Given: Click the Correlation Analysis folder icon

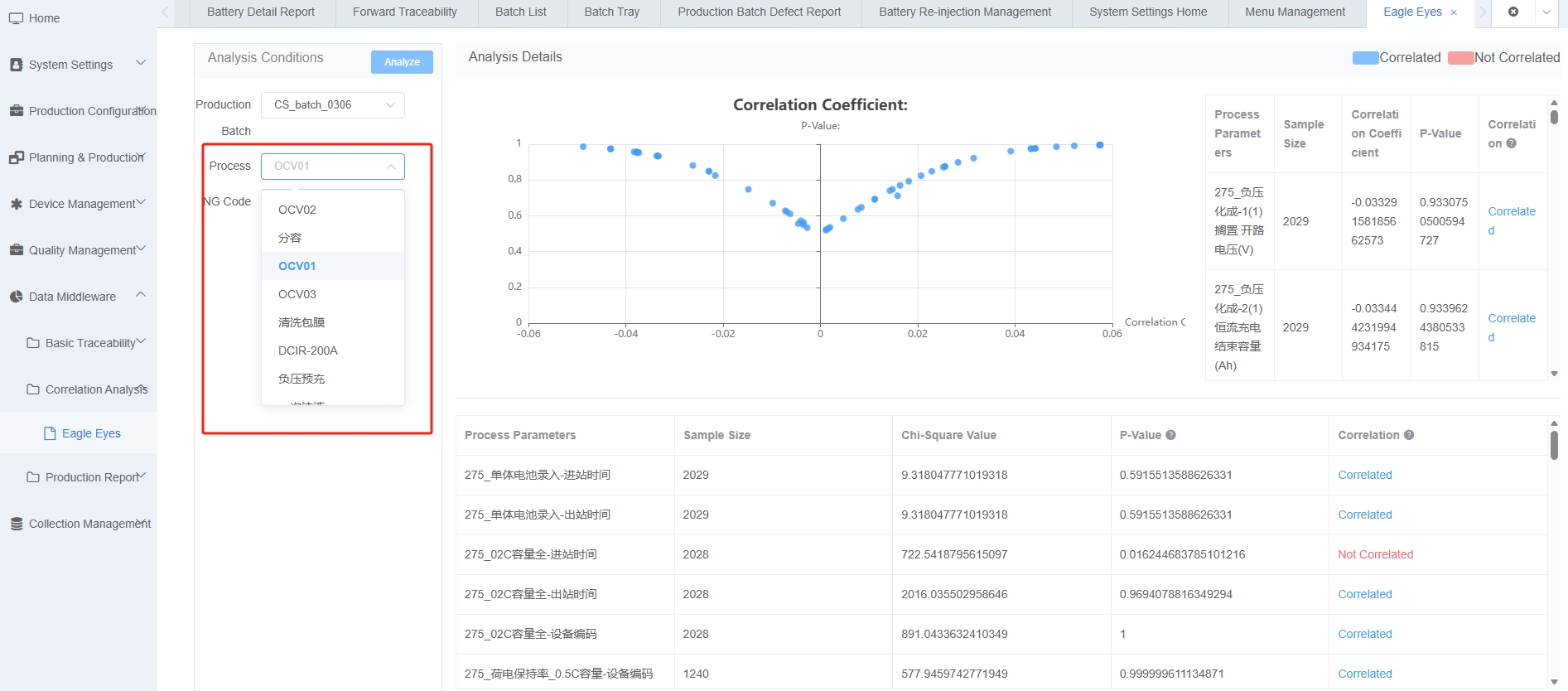Looking at the screenshot, I should coord(33,389).
